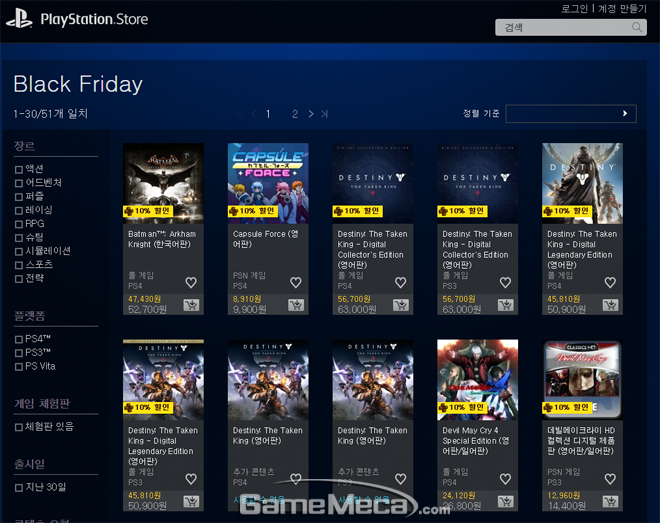The width and height of the screenshot is (660, 523).
Task: Check the 액션 genre filter
Action: click(x=19, y=169)
